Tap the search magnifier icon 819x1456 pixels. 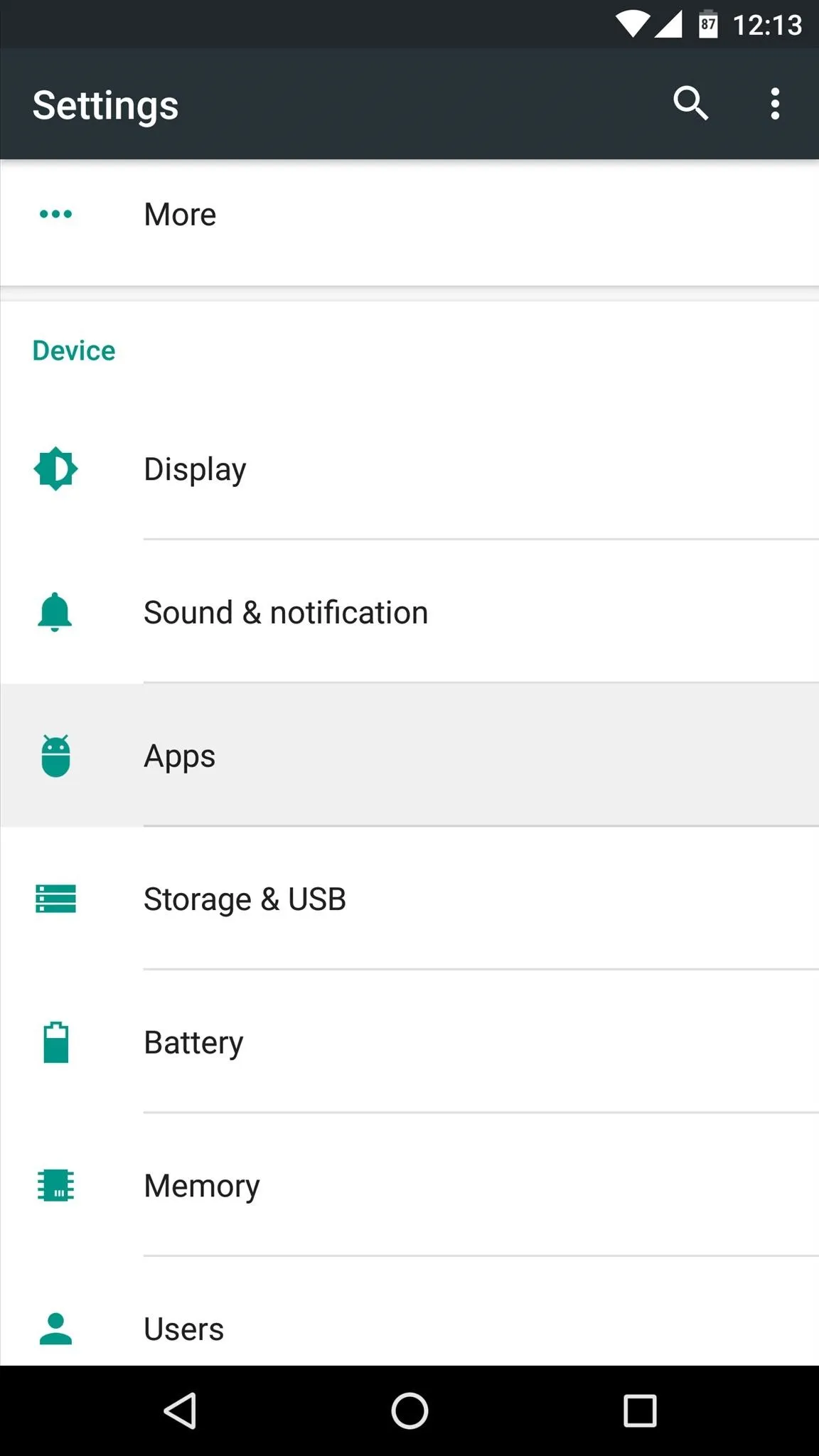pos(691,104)
